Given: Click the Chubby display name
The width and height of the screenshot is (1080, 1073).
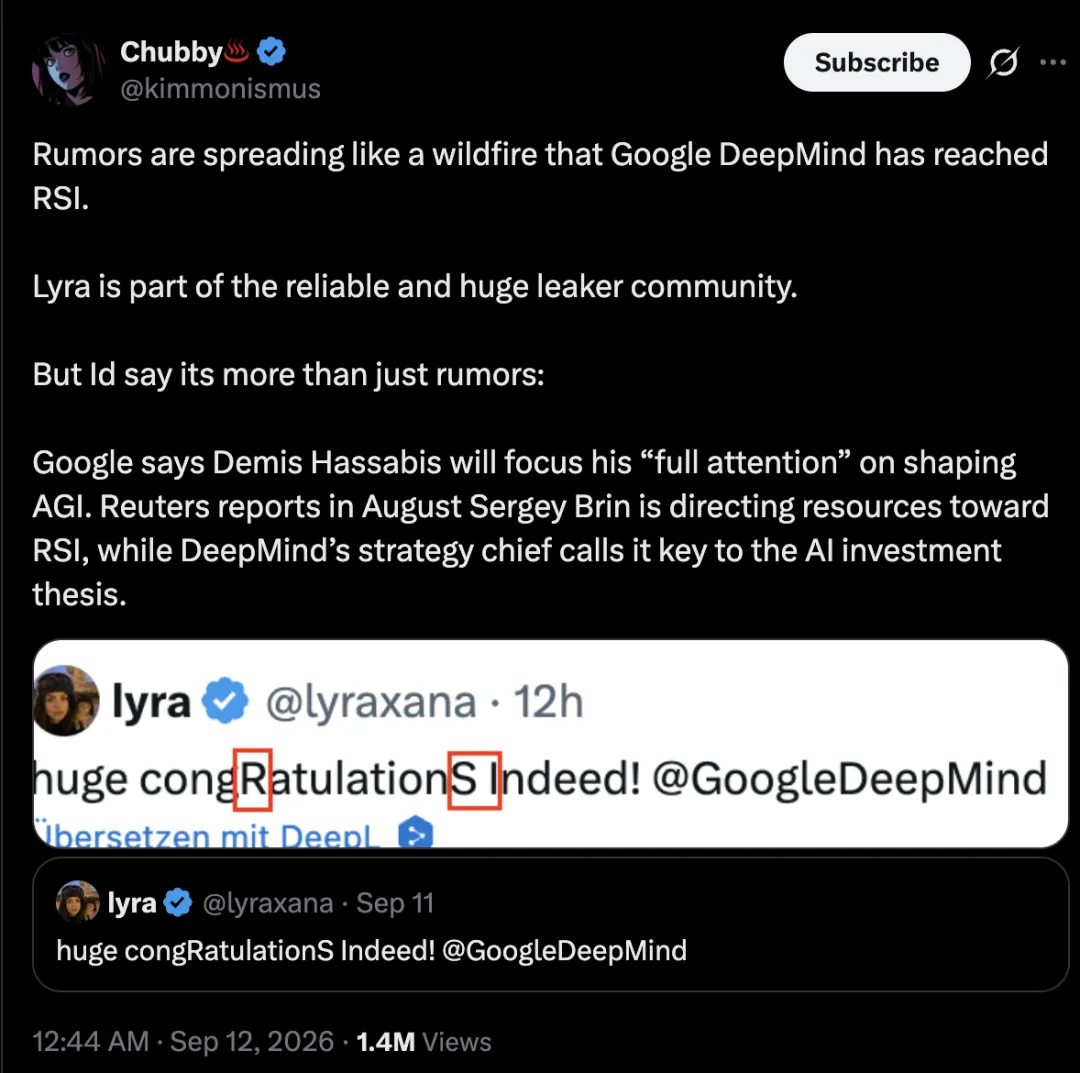Looking at the screenshot, I should (171, 52).
